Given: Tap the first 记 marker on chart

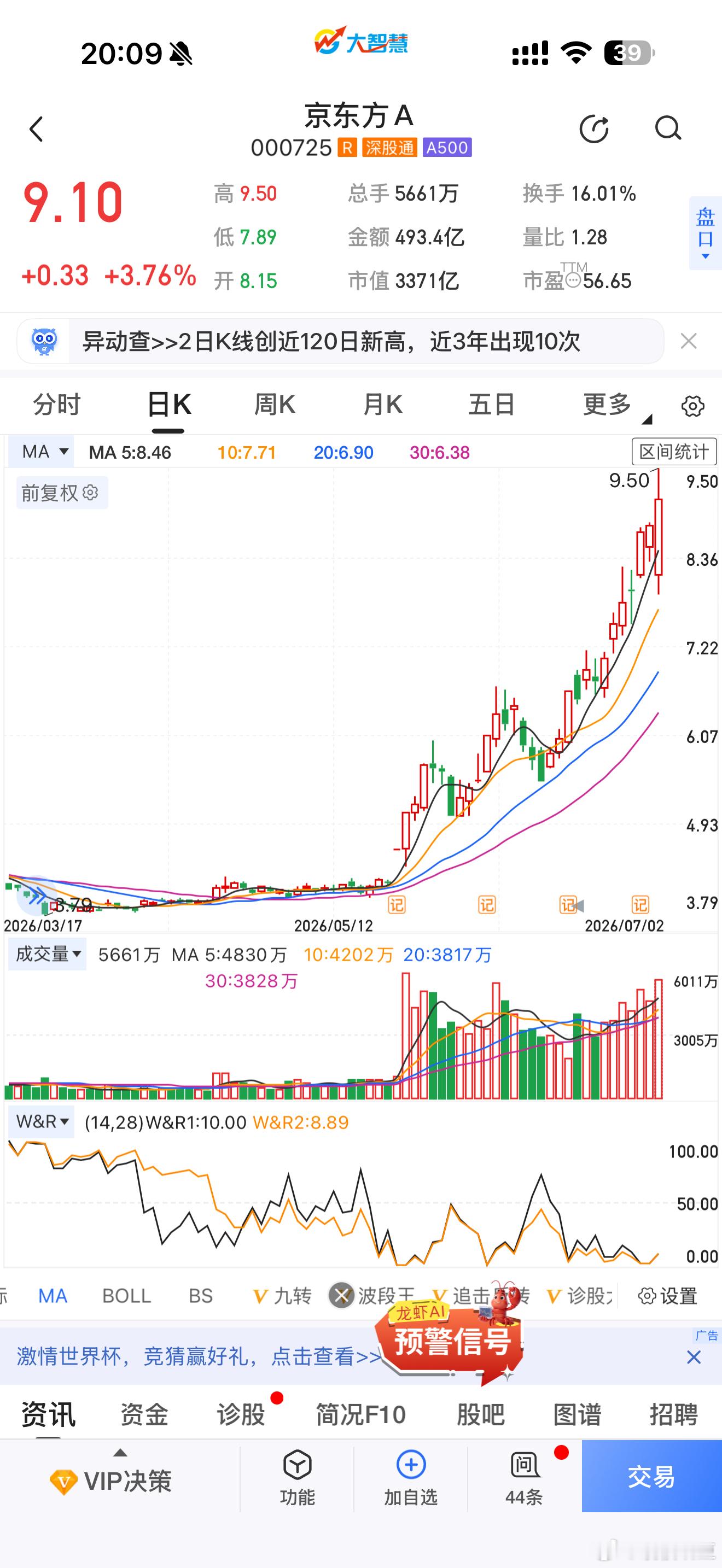Looking at the screenshot, I should click(x=397, y=905).
